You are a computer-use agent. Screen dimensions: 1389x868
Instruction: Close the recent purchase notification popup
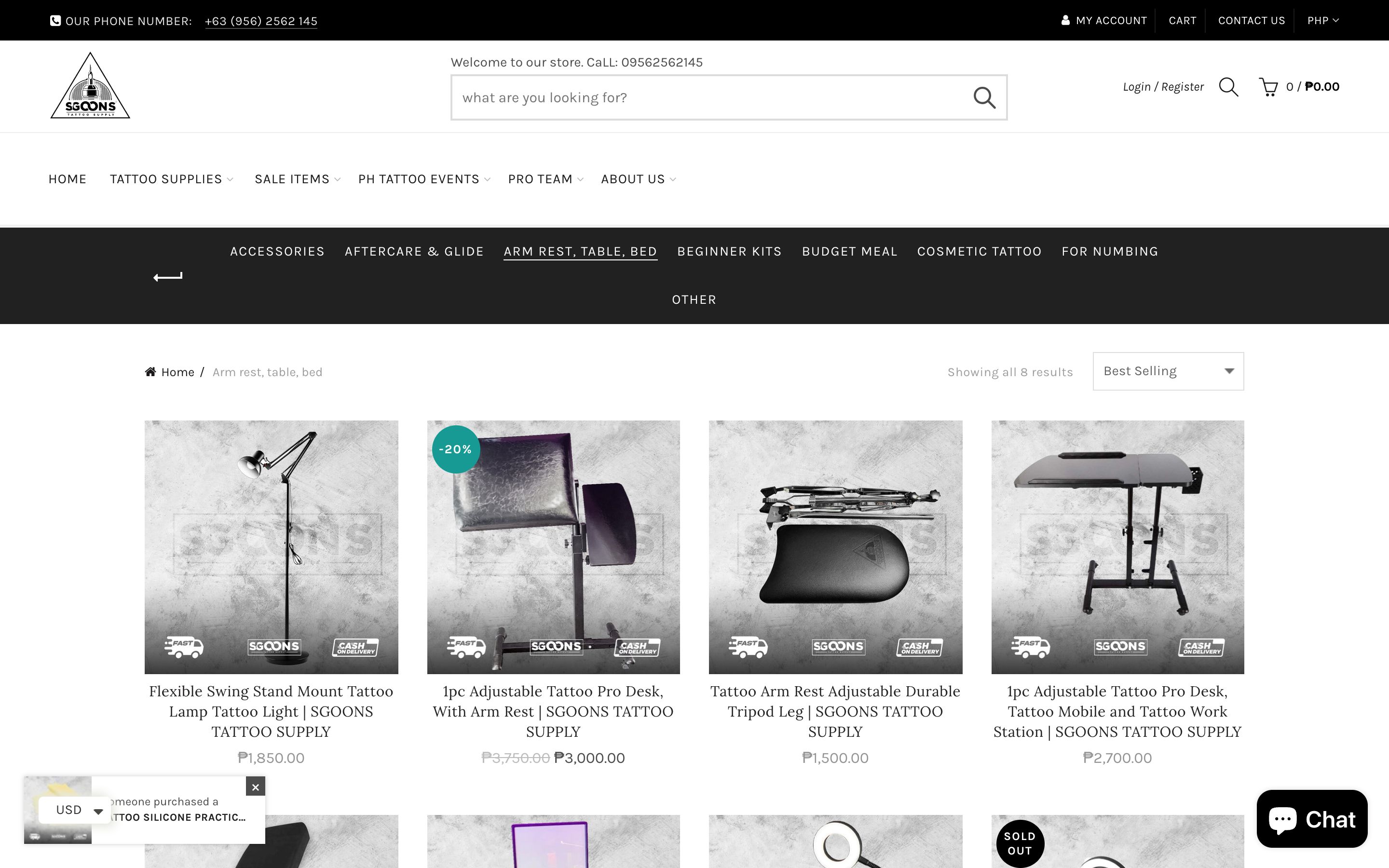pos(256,787)
